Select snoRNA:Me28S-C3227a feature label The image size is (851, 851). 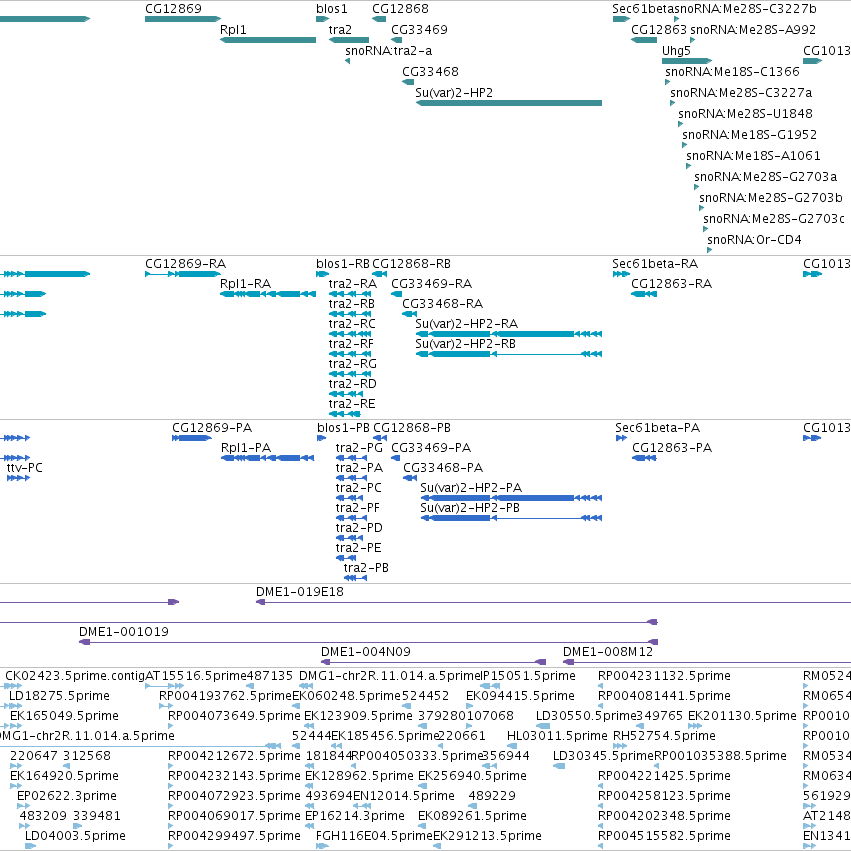(741, 93)
